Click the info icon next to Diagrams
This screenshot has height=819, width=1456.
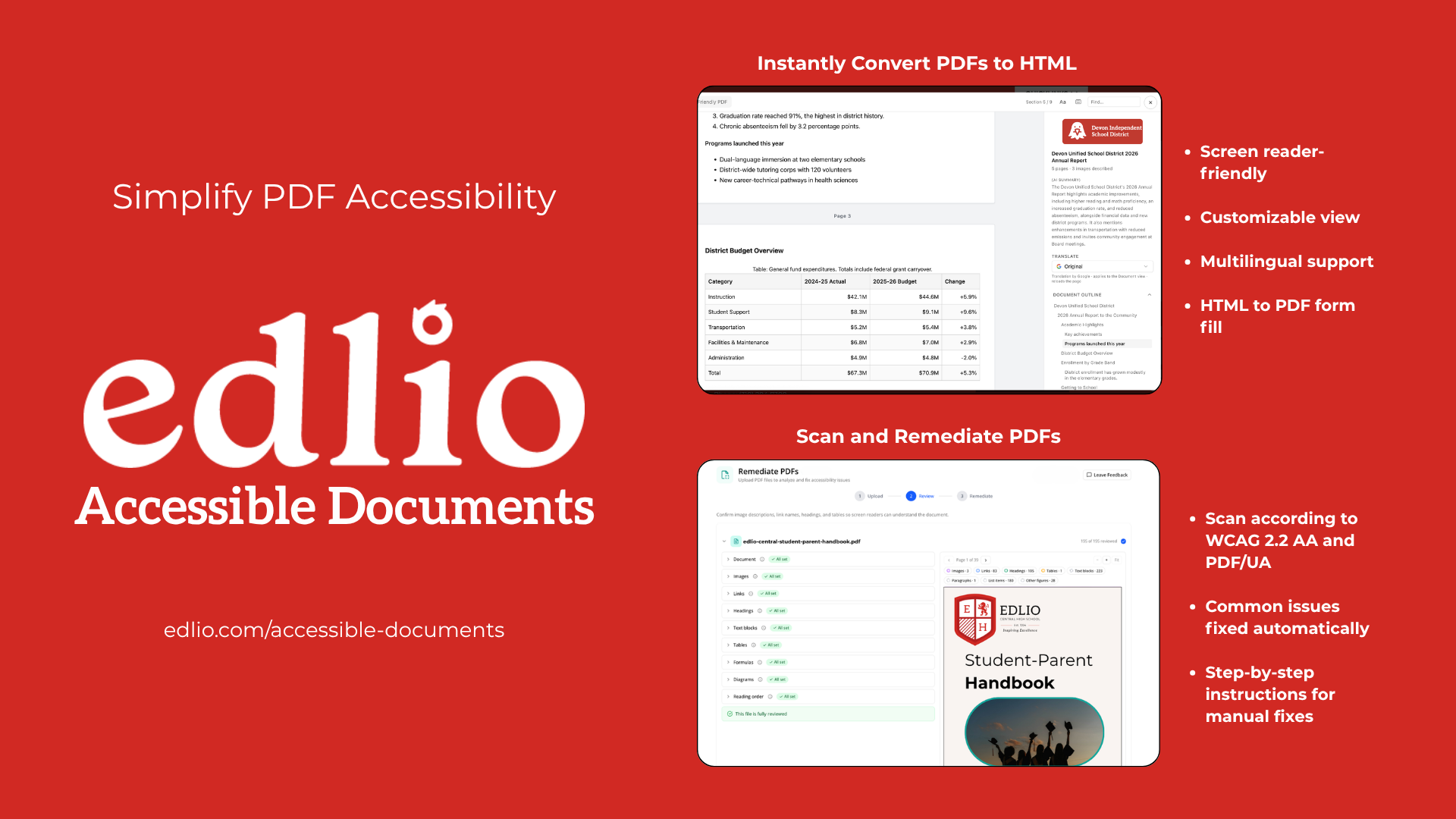pos(760,679)
